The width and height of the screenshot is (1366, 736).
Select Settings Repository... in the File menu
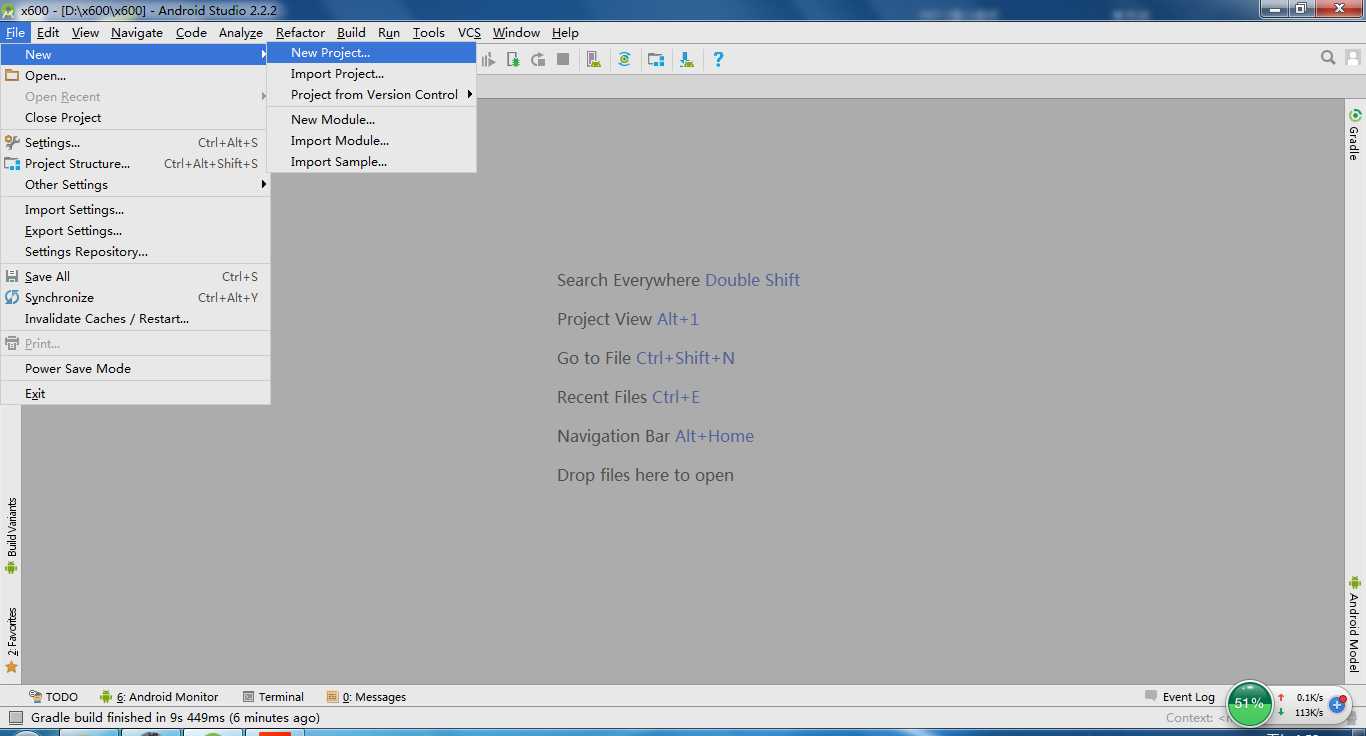tap(135, 252)
